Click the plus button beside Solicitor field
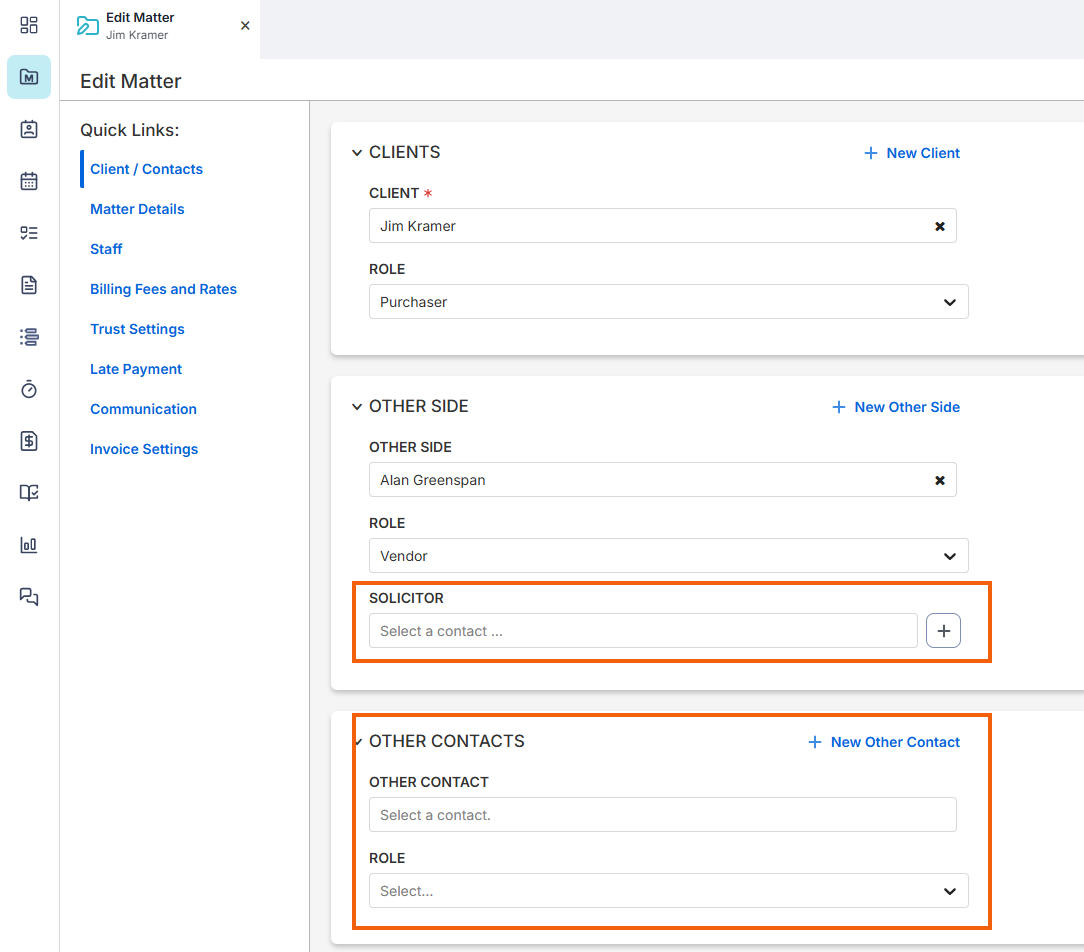 (x=943, y=631)
